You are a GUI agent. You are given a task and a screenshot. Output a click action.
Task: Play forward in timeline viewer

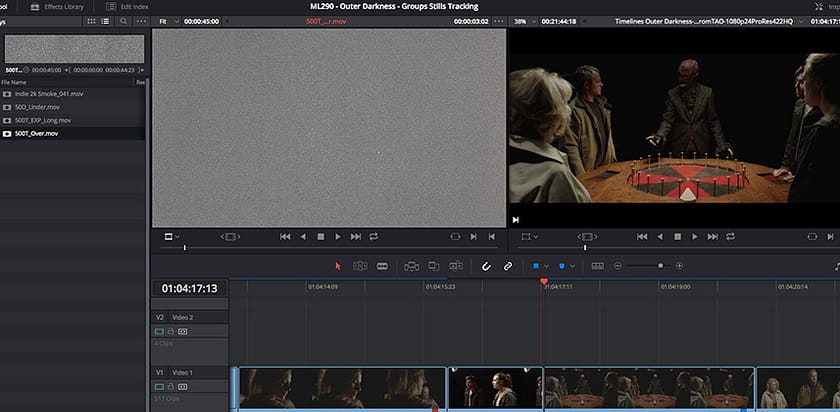pos(695,236)
